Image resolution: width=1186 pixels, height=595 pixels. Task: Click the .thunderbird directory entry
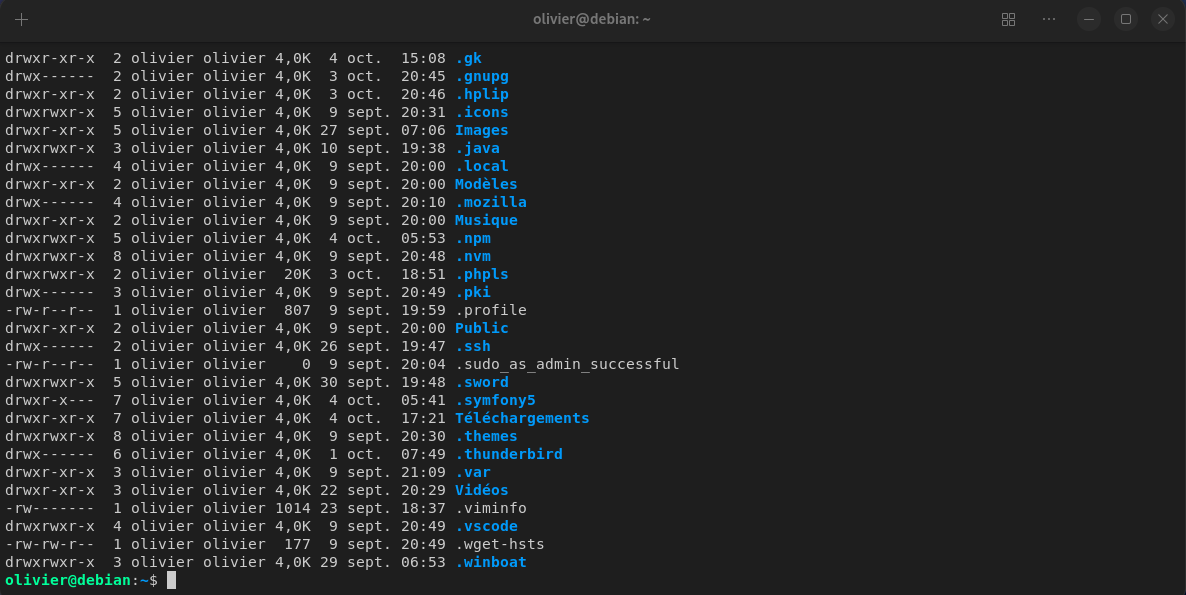(x=508, y=454)
